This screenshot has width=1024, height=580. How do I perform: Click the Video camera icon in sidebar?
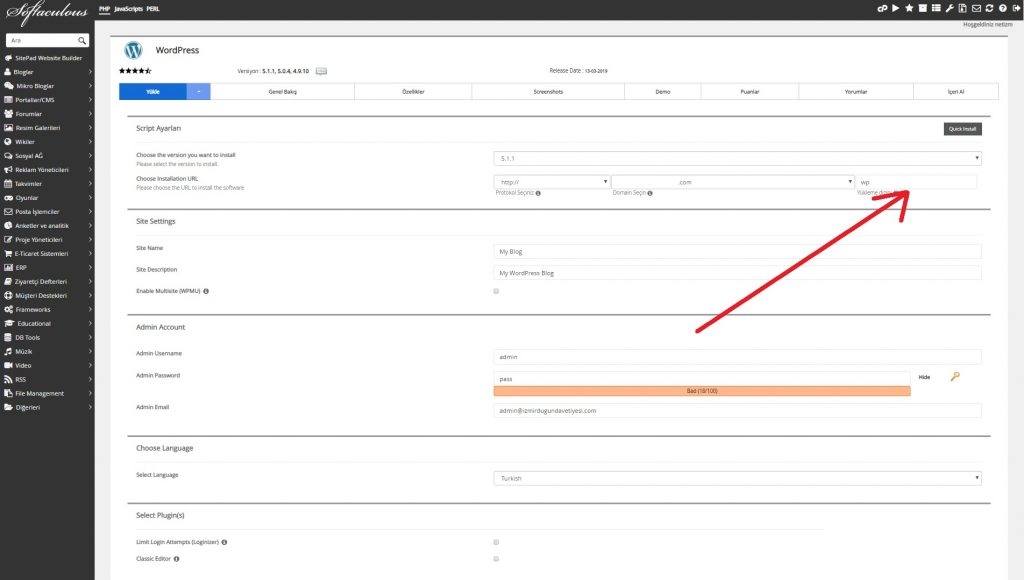(x=8, y=366)
